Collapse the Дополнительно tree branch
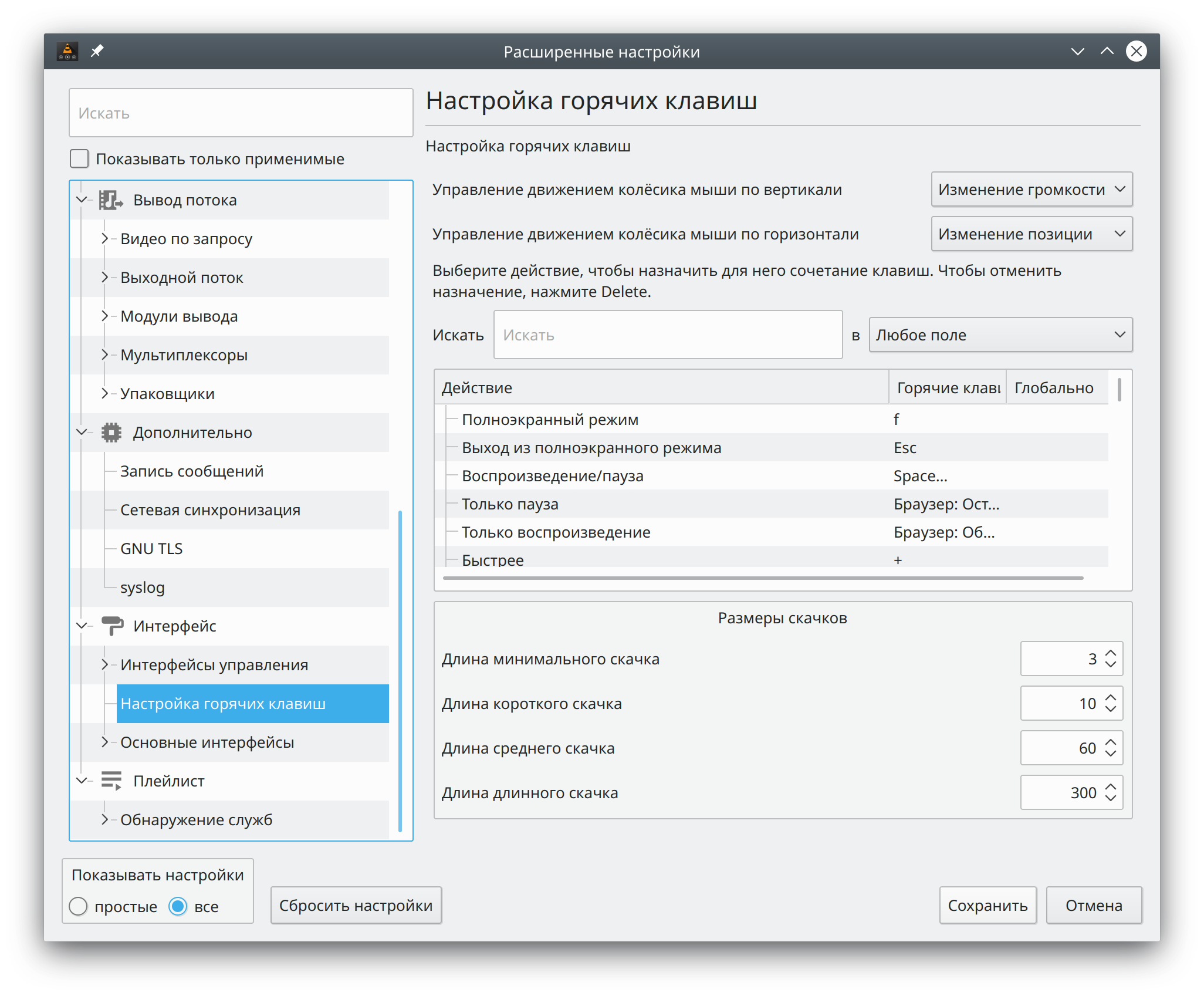 pos(82,433)
